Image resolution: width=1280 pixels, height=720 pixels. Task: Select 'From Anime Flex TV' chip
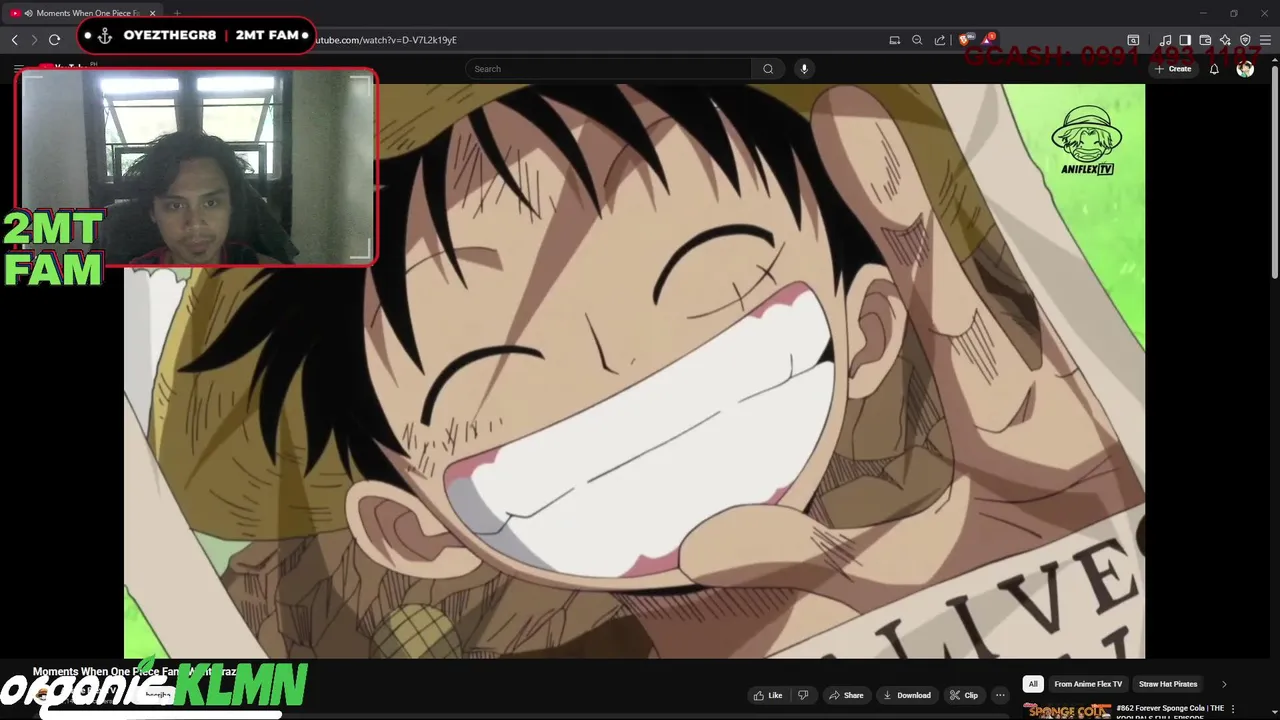(x=1088, y=684)
